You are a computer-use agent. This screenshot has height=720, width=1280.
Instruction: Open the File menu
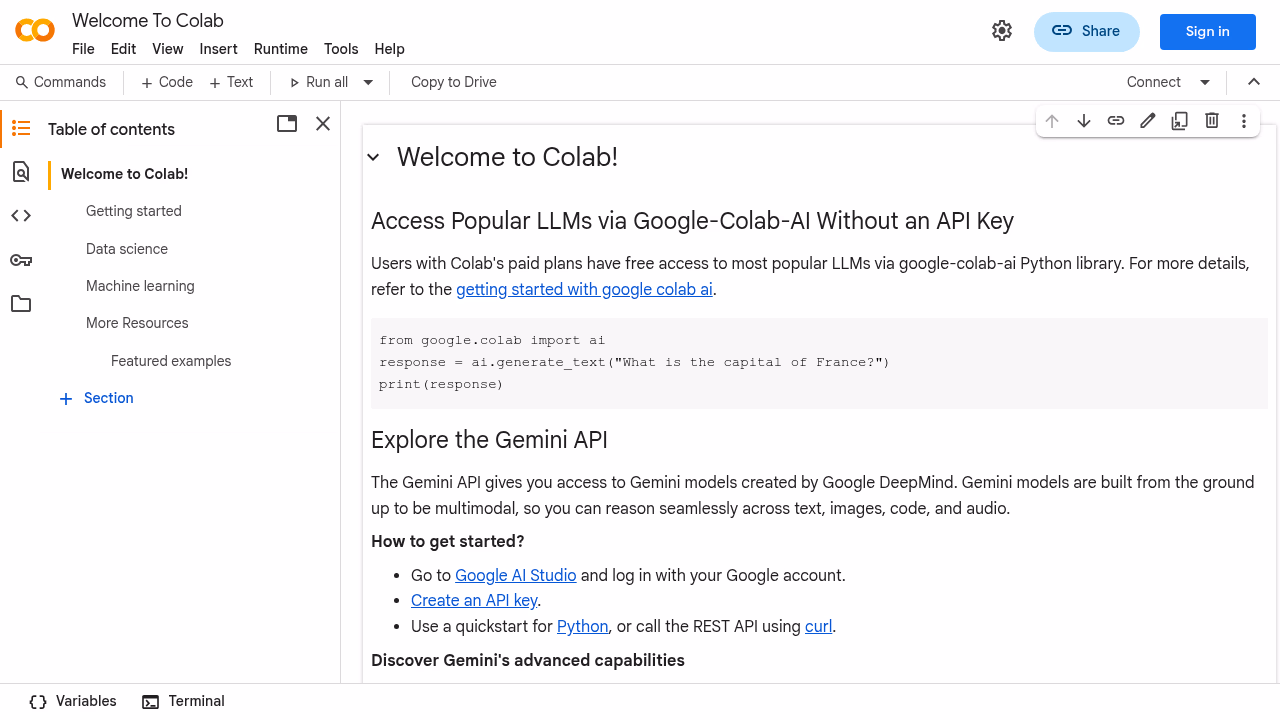point(83,49)
